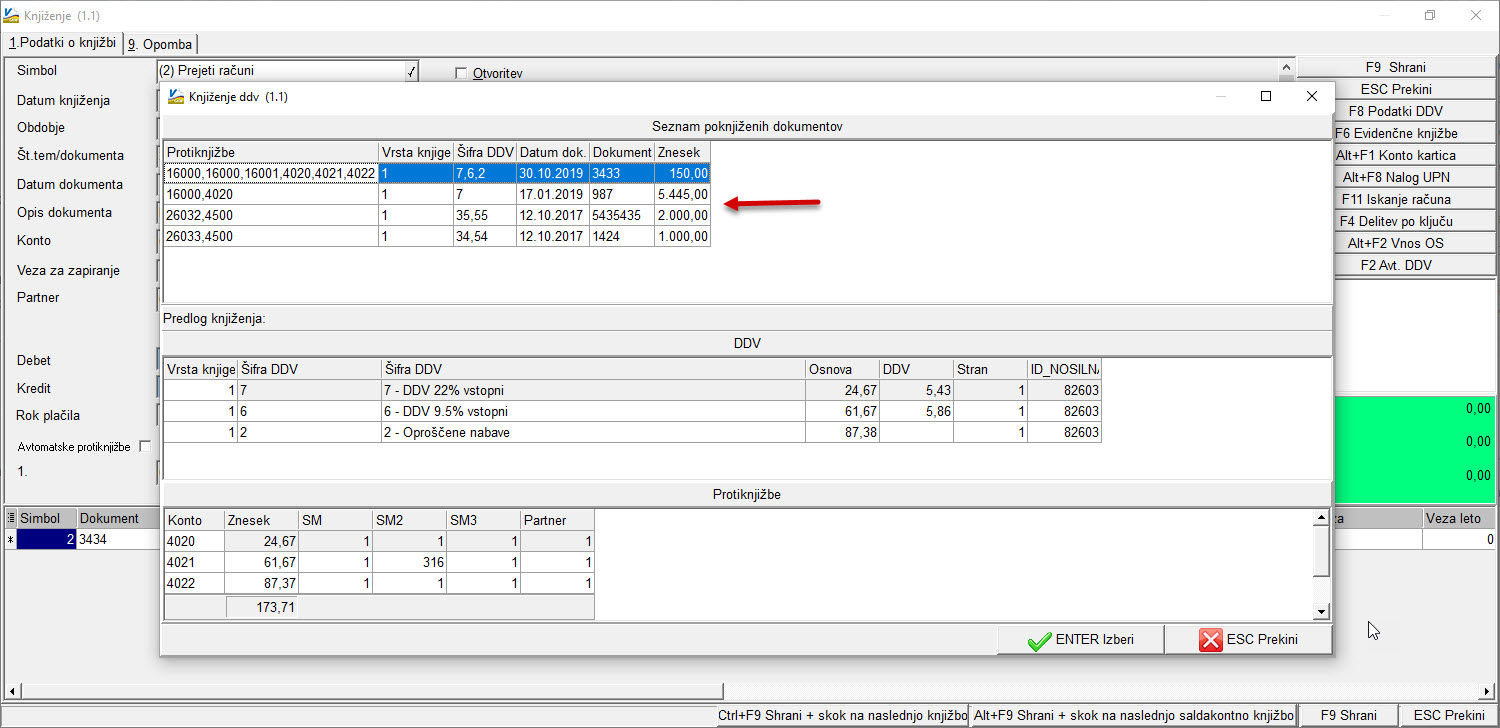Click the Stran column header in DDV table
Viewport: 1500px width, 728px height.
point(990,369)
